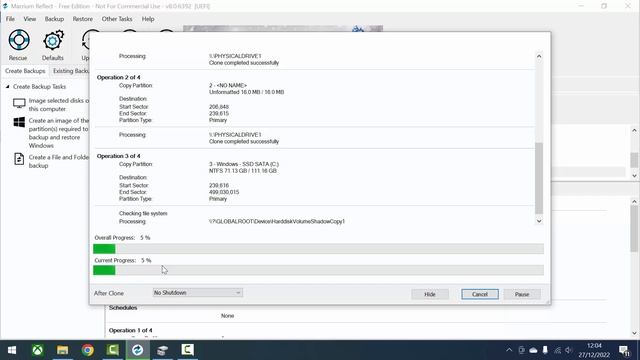The width and height of the screenshot is (640, 360).
Task: Open File Explorer from taskbar
Action: pos(62,350)
